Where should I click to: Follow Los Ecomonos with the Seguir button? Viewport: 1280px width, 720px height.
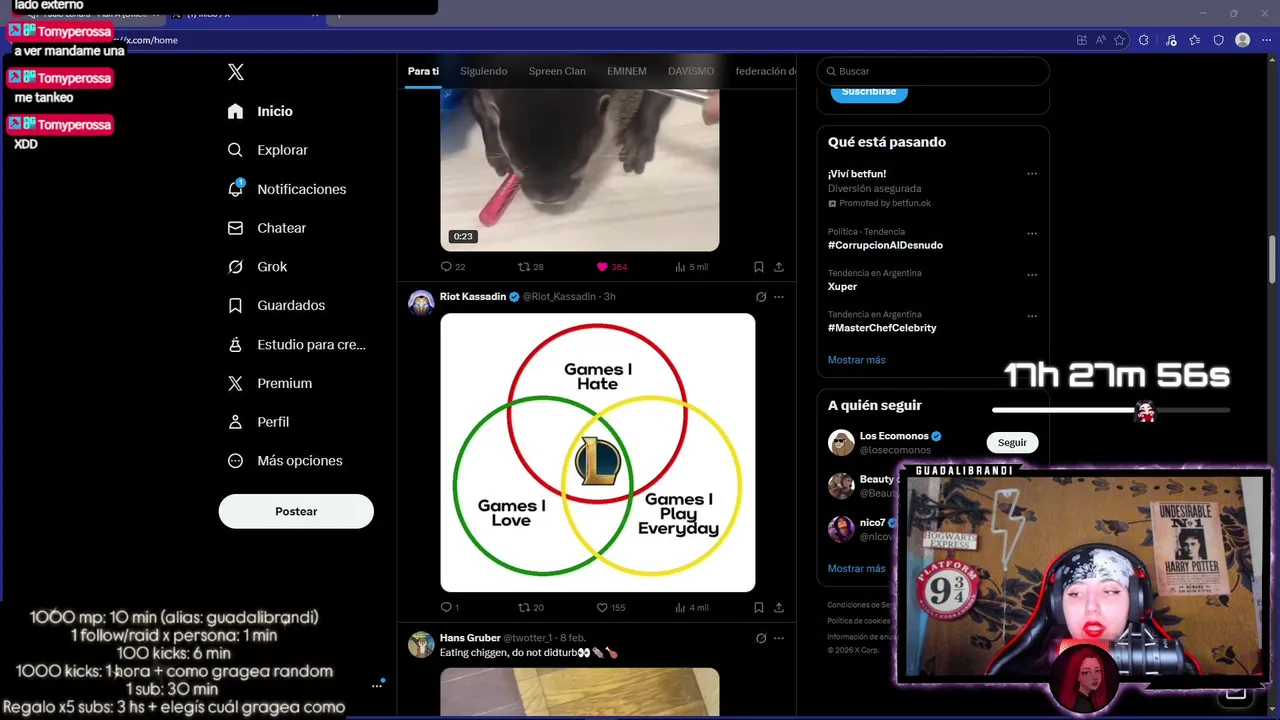coord(1012,442)
